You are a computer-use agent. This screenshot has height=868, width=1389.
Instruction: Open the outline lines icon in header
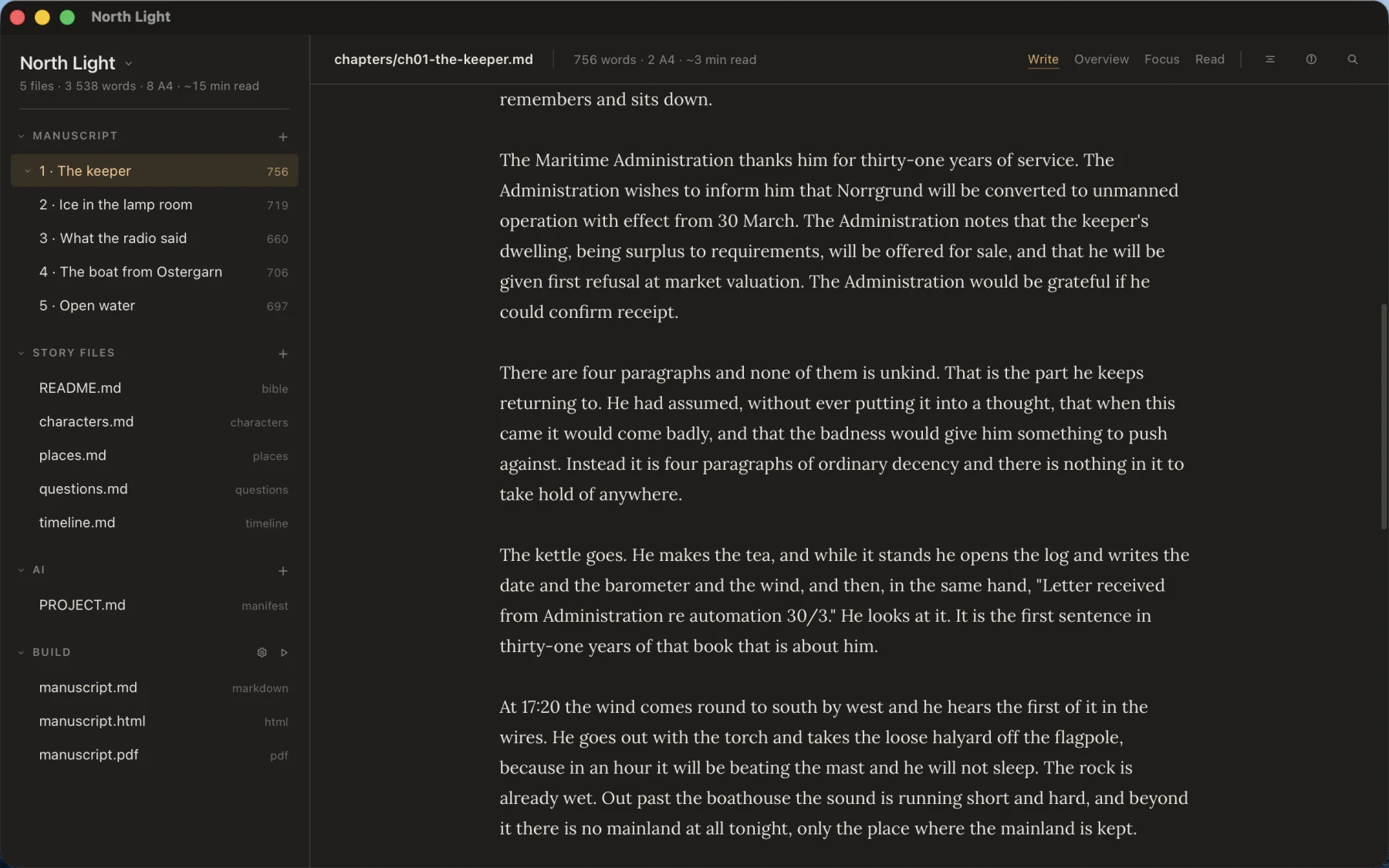(x=1269, y=59)
